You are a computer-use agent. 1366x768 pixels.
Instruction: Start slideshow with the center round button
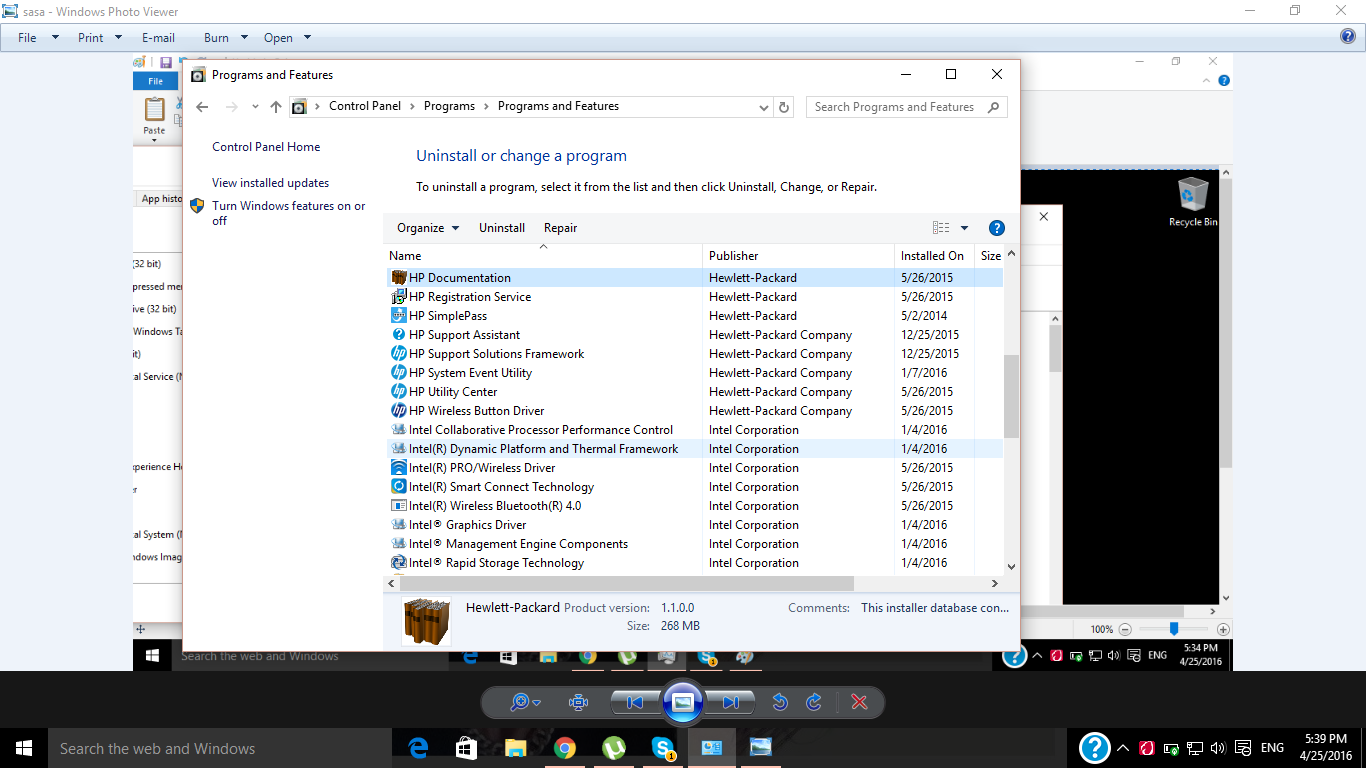click(682, 702)
